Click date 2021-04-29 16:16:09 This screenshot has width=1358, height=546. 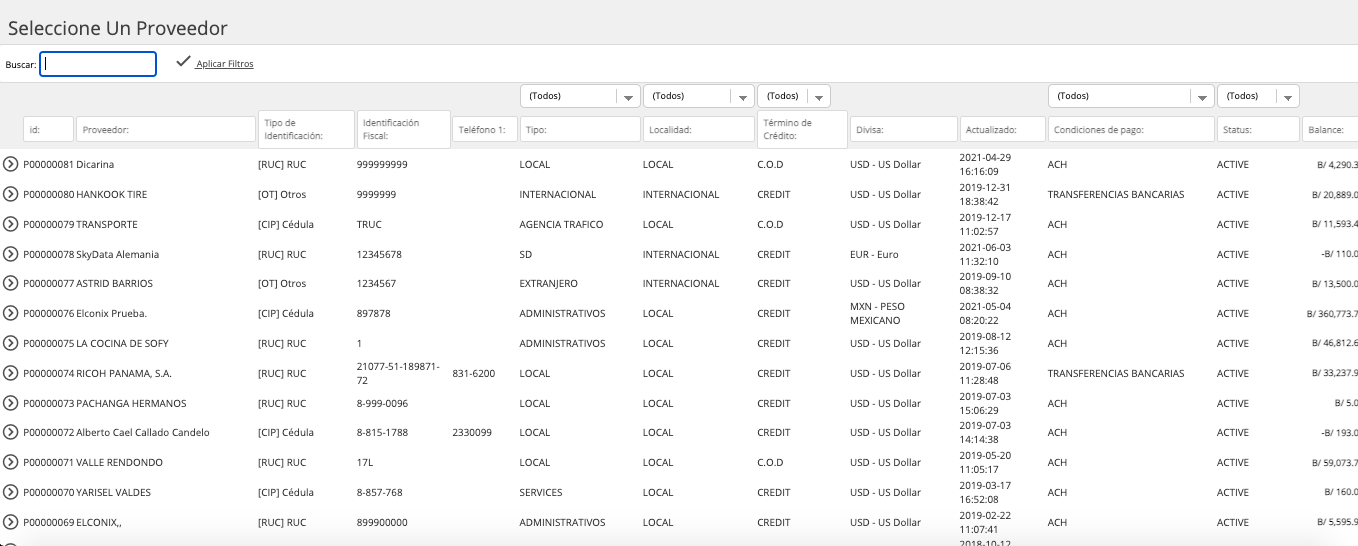pyautogui.click(x=985, y=164)
